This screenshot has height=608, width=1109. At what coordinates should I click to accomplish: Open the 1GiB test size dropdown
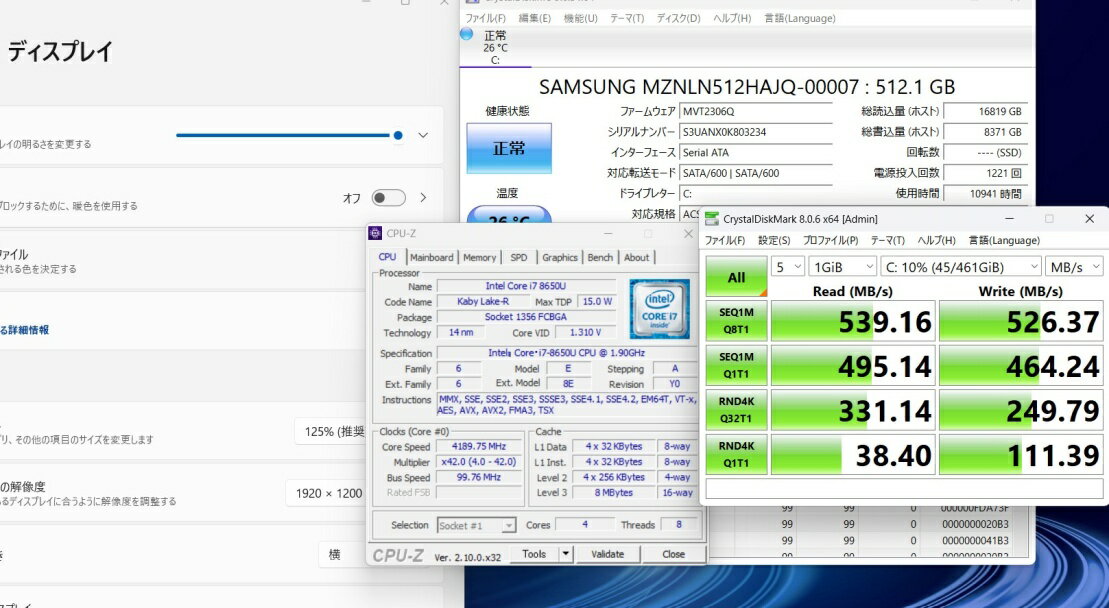841,267
